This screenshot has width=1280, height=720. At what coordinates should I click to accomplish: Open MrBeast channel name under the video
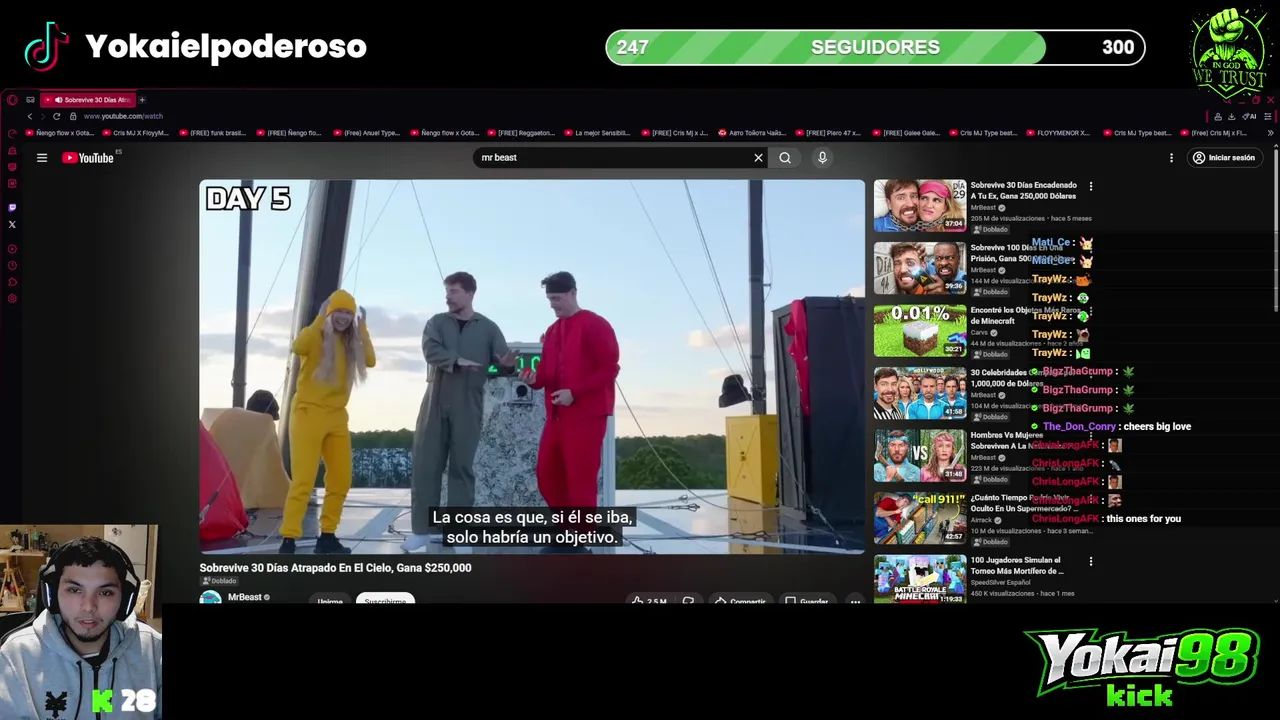(x=244, y=597)
